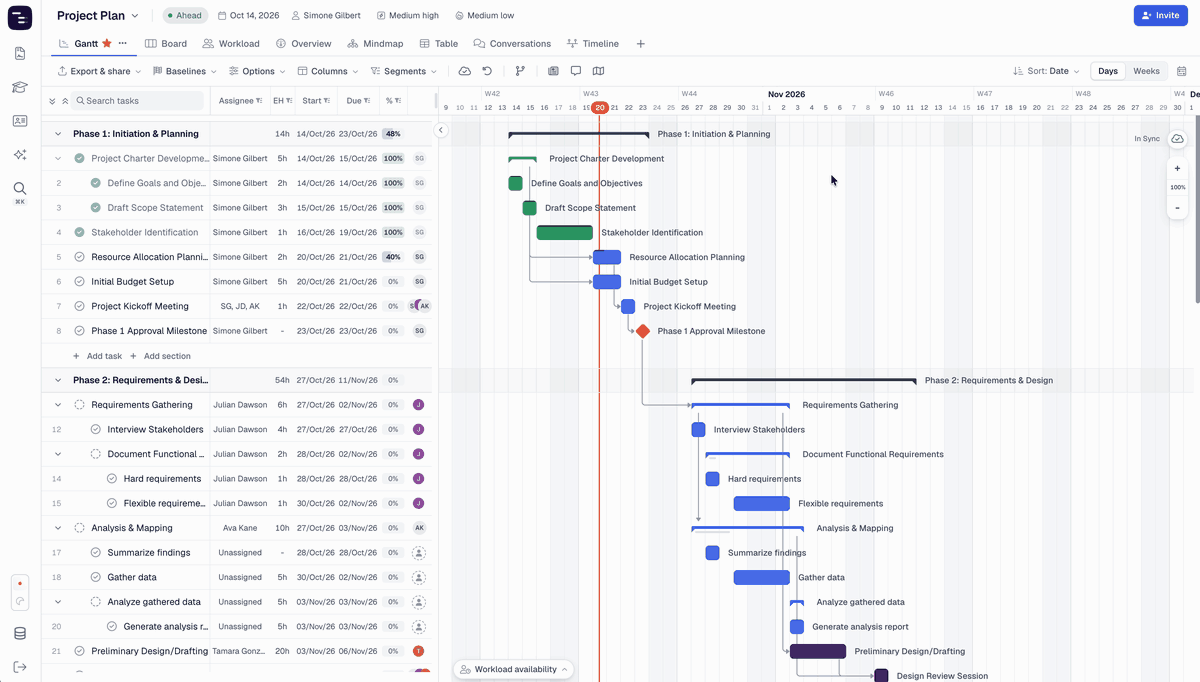Mark Project Kickoff Meeting complete
The height and width of the screenshot is (682, 1200).
pos(79,306)
